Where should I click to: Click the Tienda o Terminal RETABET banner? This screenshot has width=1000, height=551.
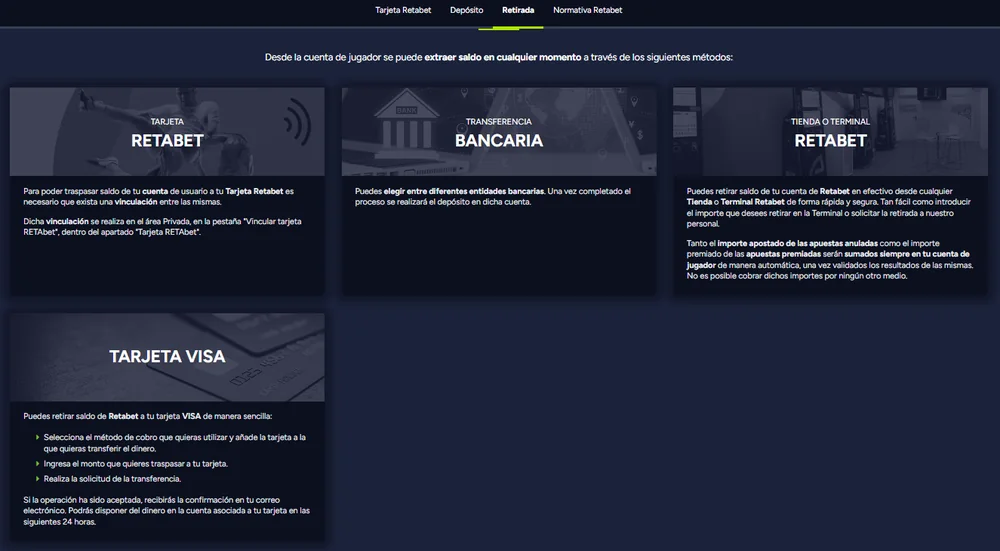[830, 132]
